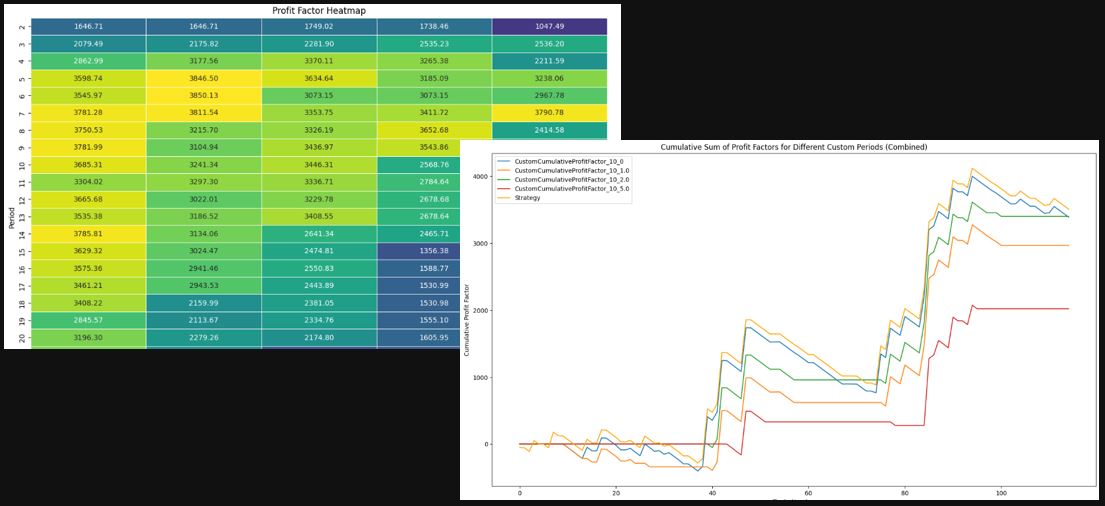1105x506 pixels.
Task: Click the heatmap cell reading 2079.49
Action: tap(88, 44)
